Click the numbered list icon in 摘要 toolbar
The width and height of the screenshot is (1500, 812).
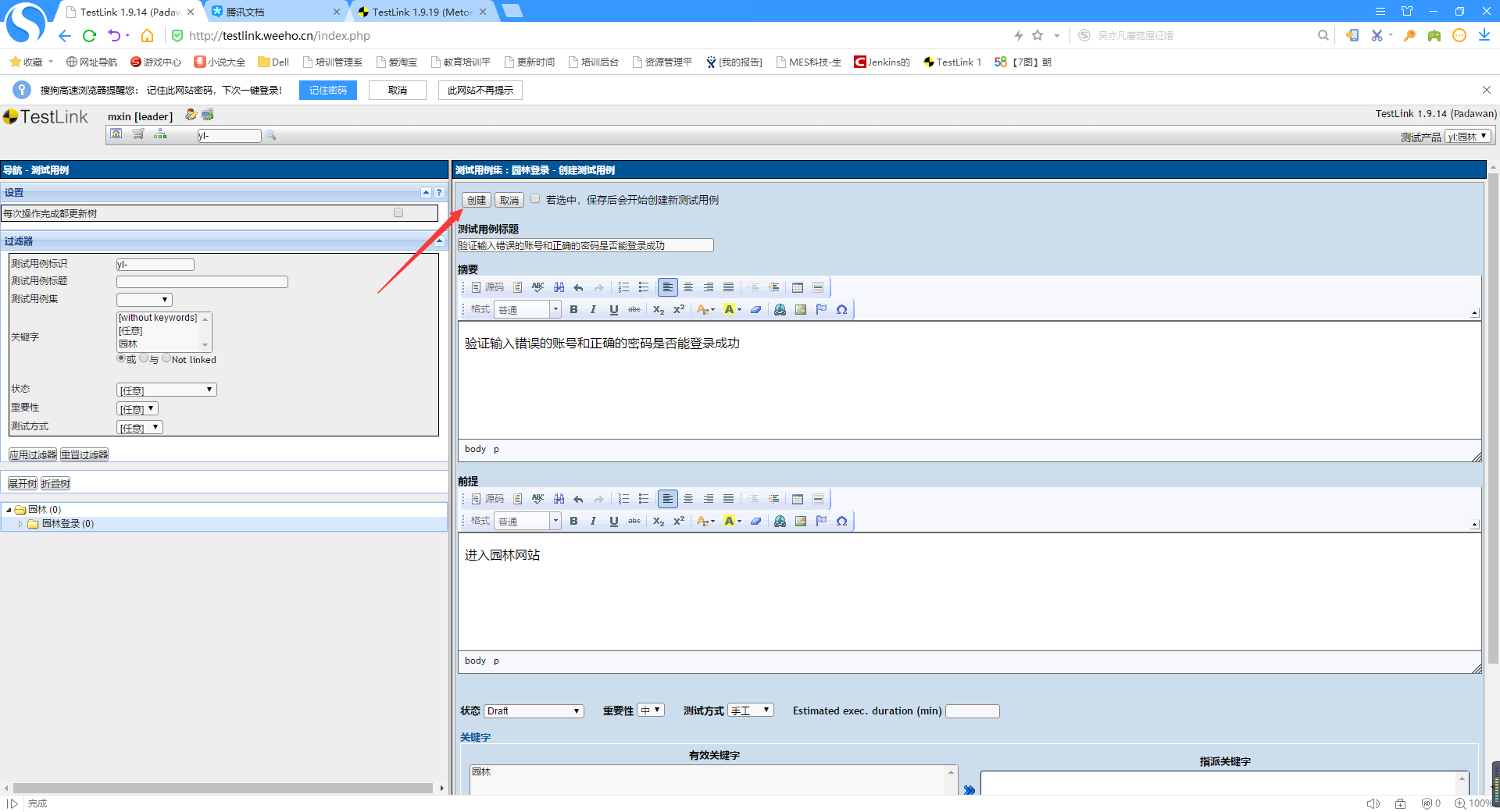[623, 287]
